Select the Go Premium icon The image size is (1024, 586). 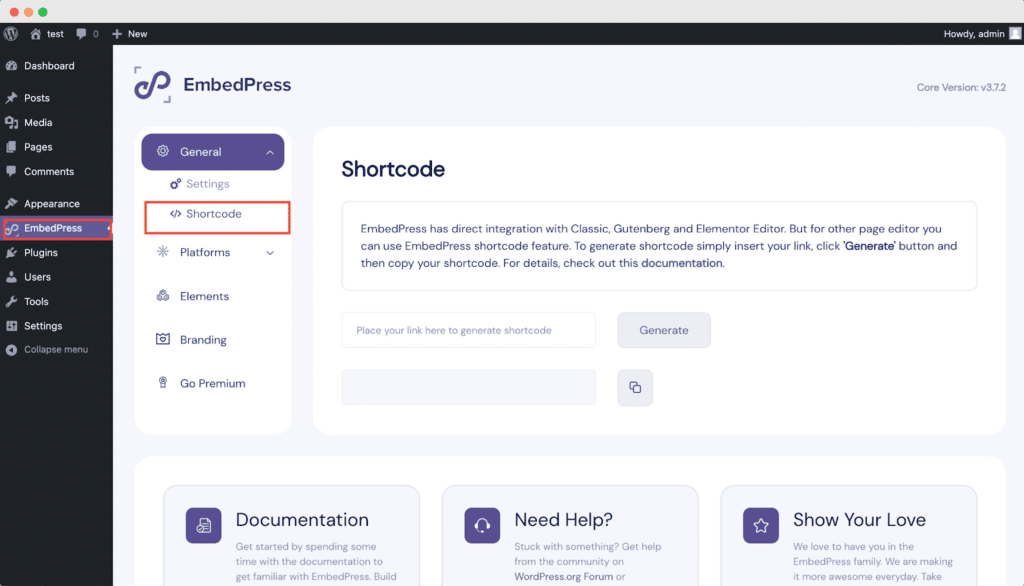tap(163, 383)
